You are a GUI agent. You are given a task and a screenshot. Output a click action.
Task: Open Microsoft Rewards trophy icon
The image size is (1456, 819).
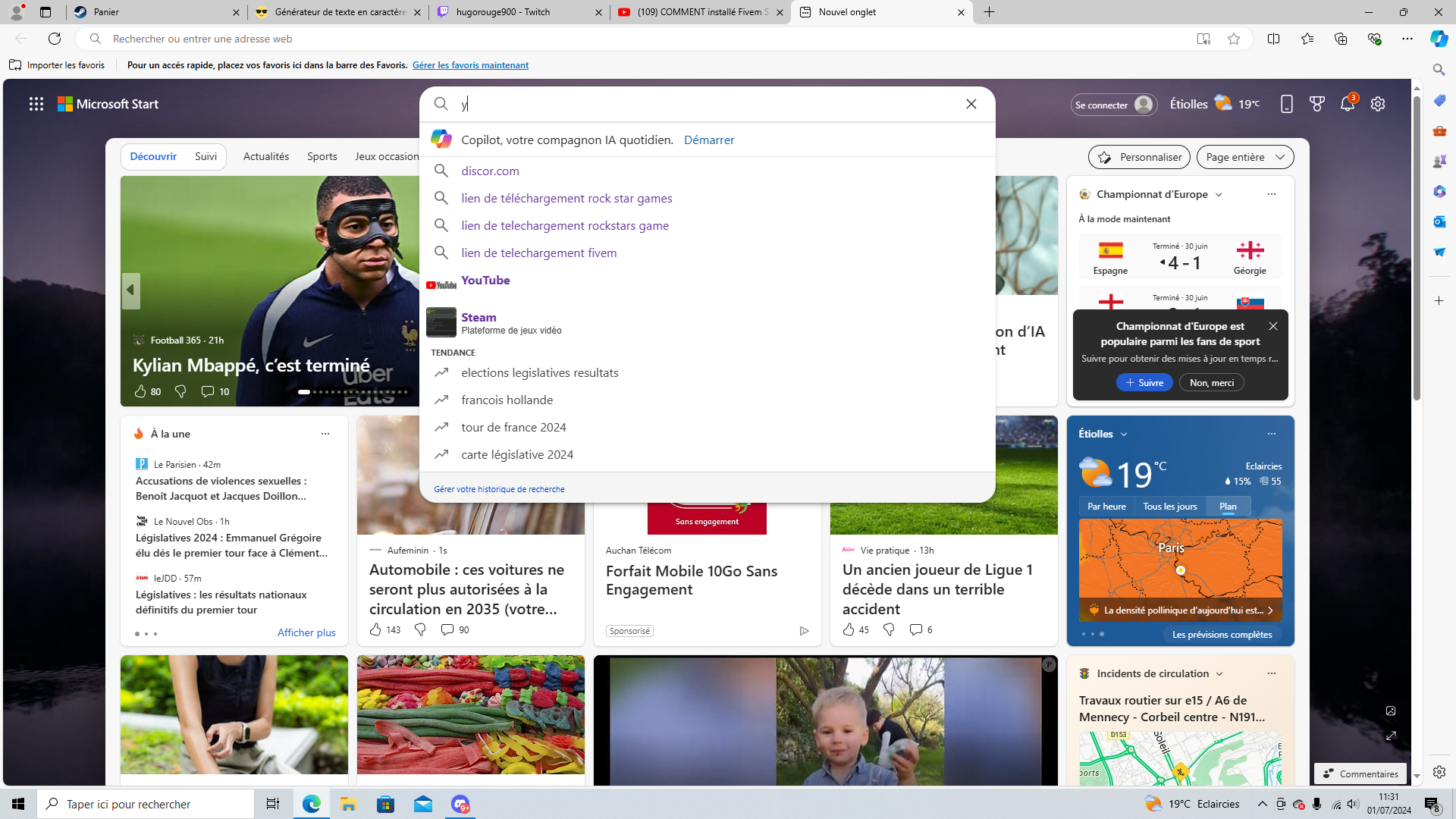pos(1317,104)
